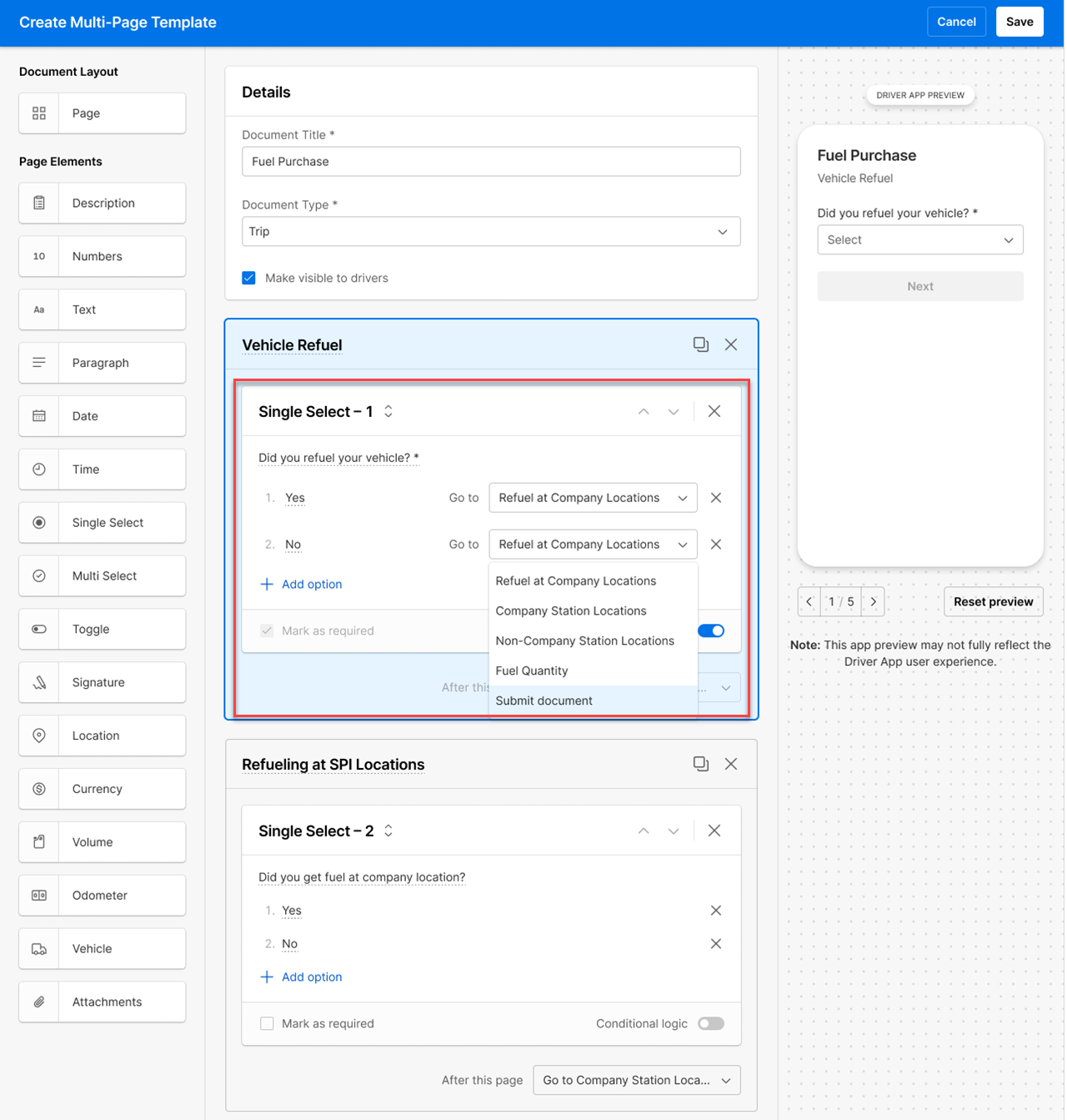Edit the Vehicle Refuel page title

pos(292,345)
